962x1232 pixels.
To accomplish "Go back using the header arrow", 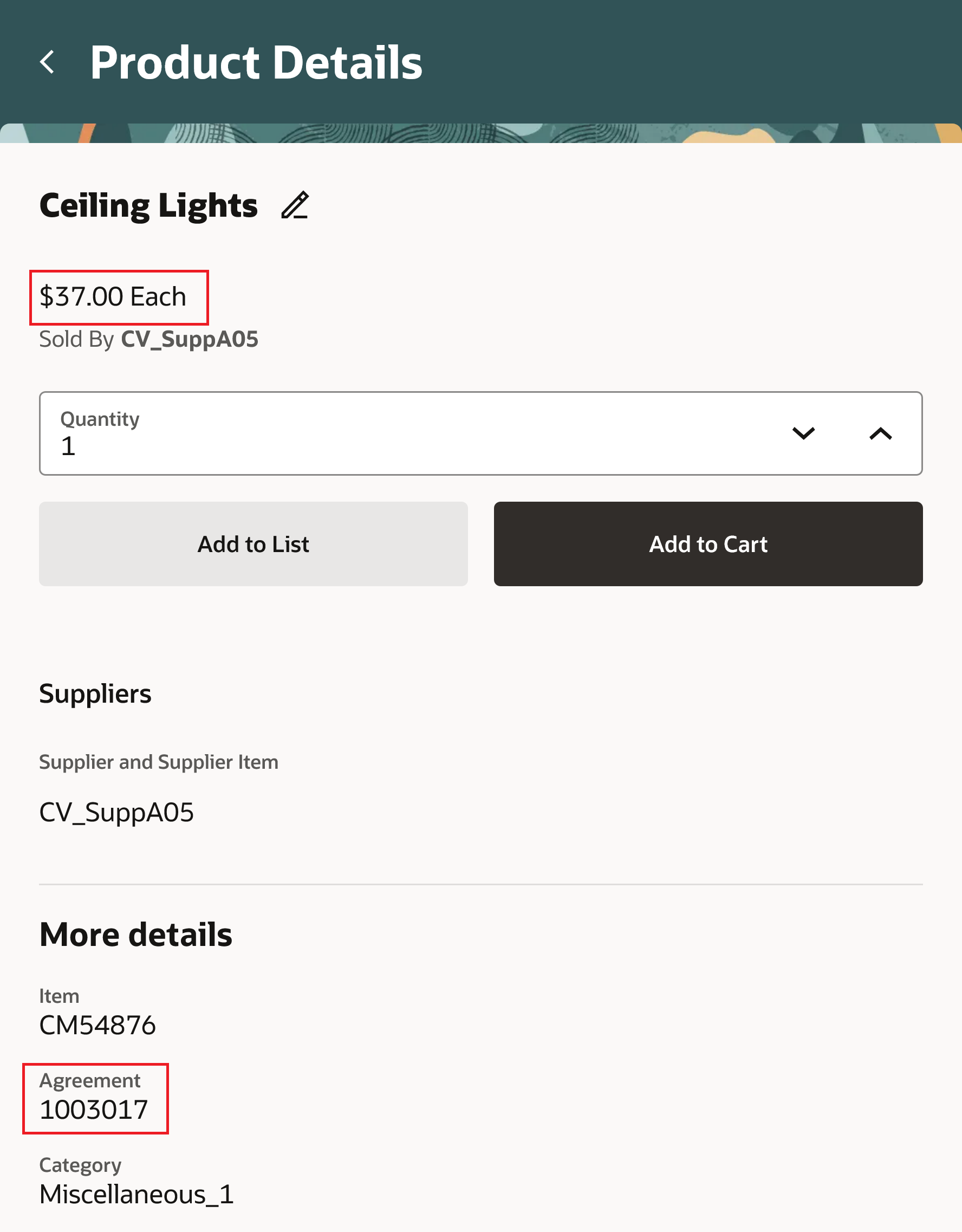I will [x=48, y=62].
